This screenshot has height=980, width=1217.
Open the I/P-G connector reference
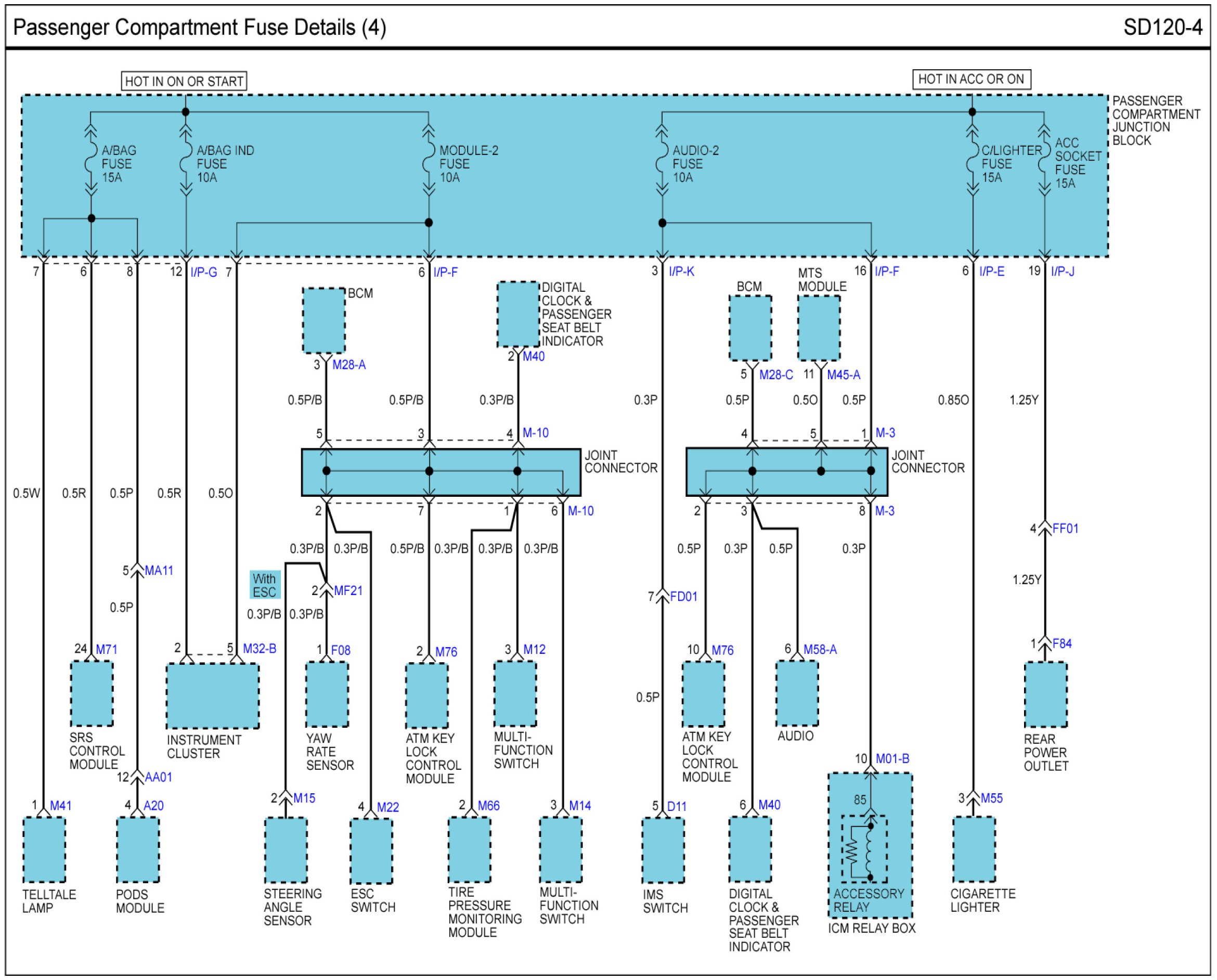(203, 273)
